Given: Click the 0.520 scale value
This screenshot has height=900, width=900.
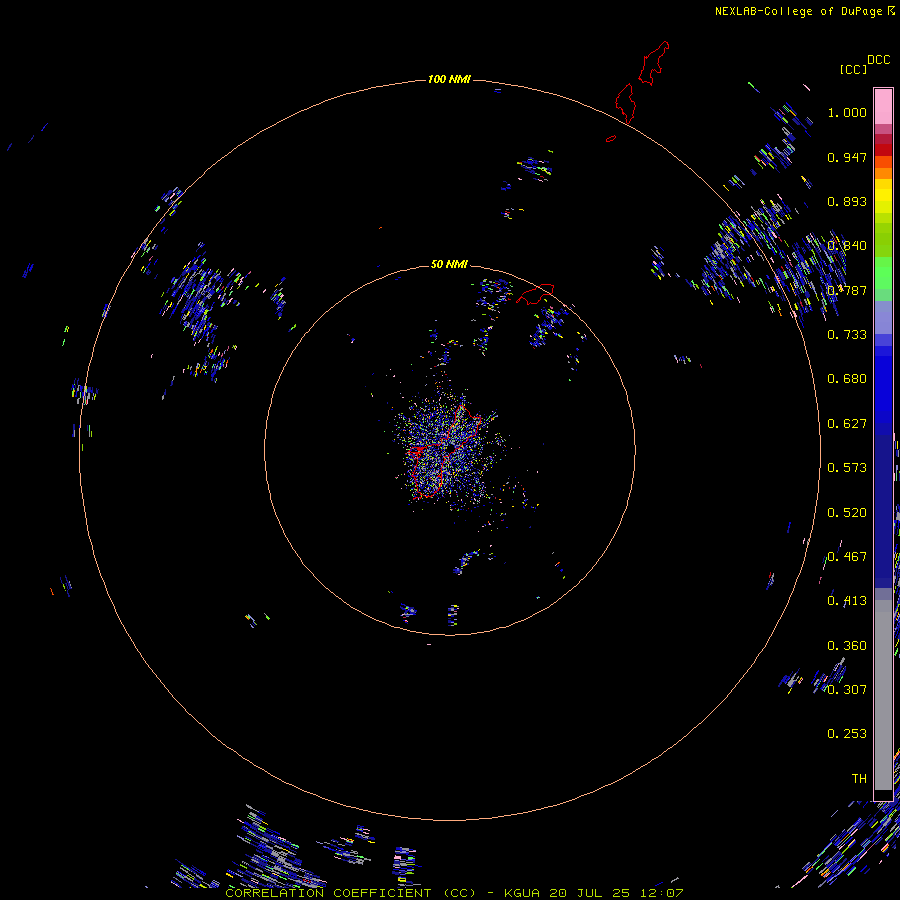Looking at the screenshot, I should [847, 513].
